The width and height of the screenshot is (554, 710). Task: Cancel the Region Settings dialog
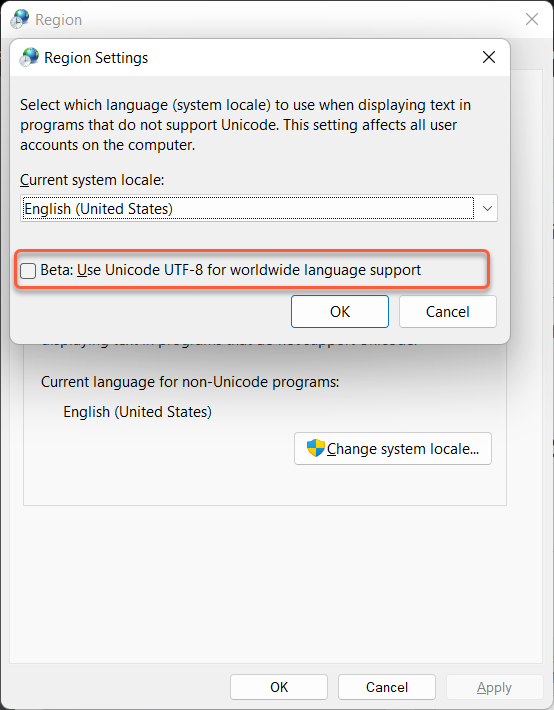click(448, 312)
